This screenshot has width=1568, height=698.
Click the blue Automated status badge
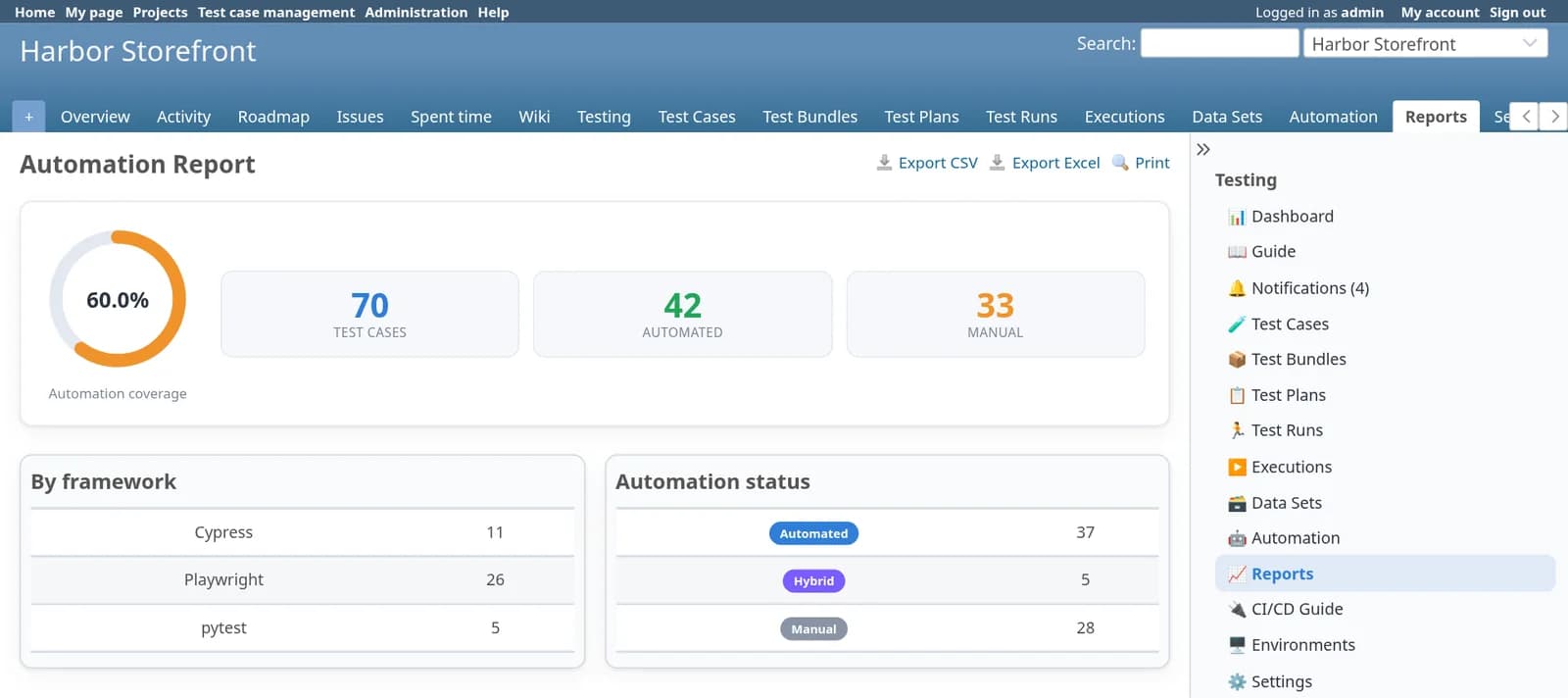pos(813,533)
